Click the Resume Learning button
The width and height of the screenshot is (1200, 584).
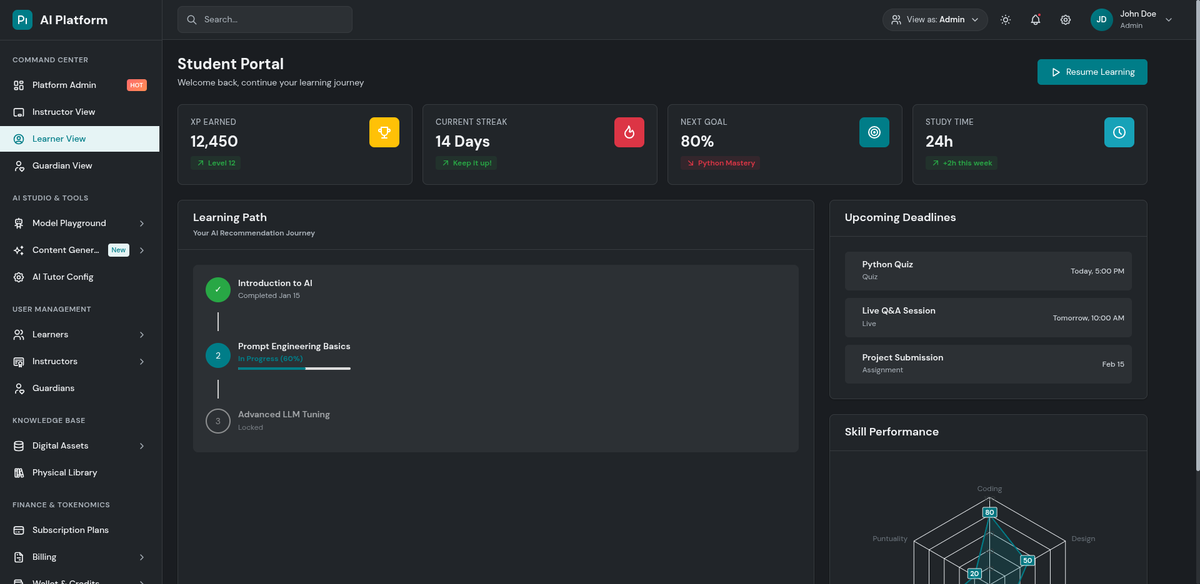coord(1092,72)
